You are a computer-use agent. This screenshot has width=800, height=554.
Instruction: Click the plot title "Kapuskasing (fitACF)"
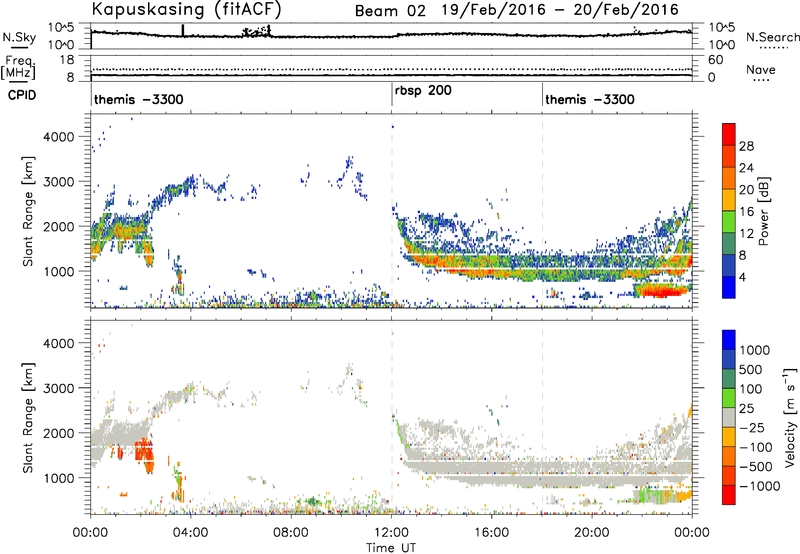(x=186, y=9)
